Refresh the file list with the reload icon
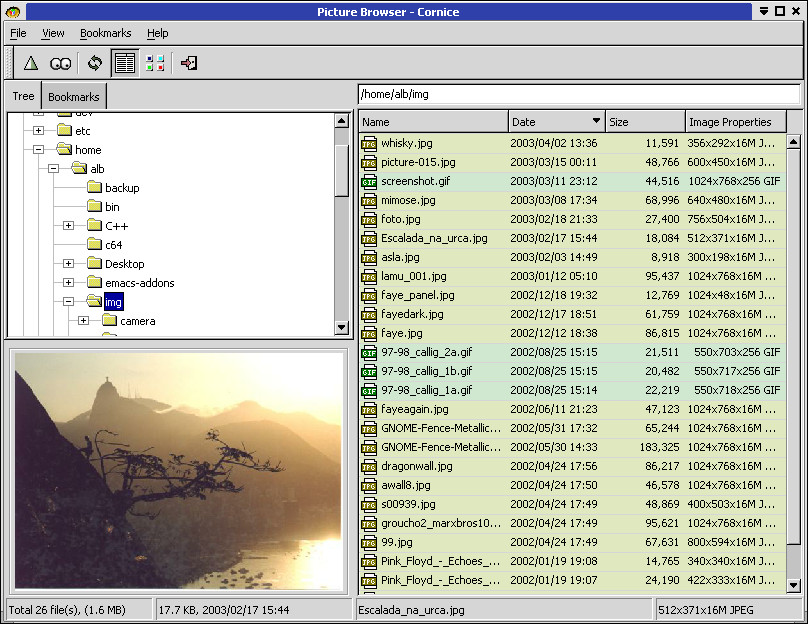Viewport: 808px width, 624px height. pos(95,63)
